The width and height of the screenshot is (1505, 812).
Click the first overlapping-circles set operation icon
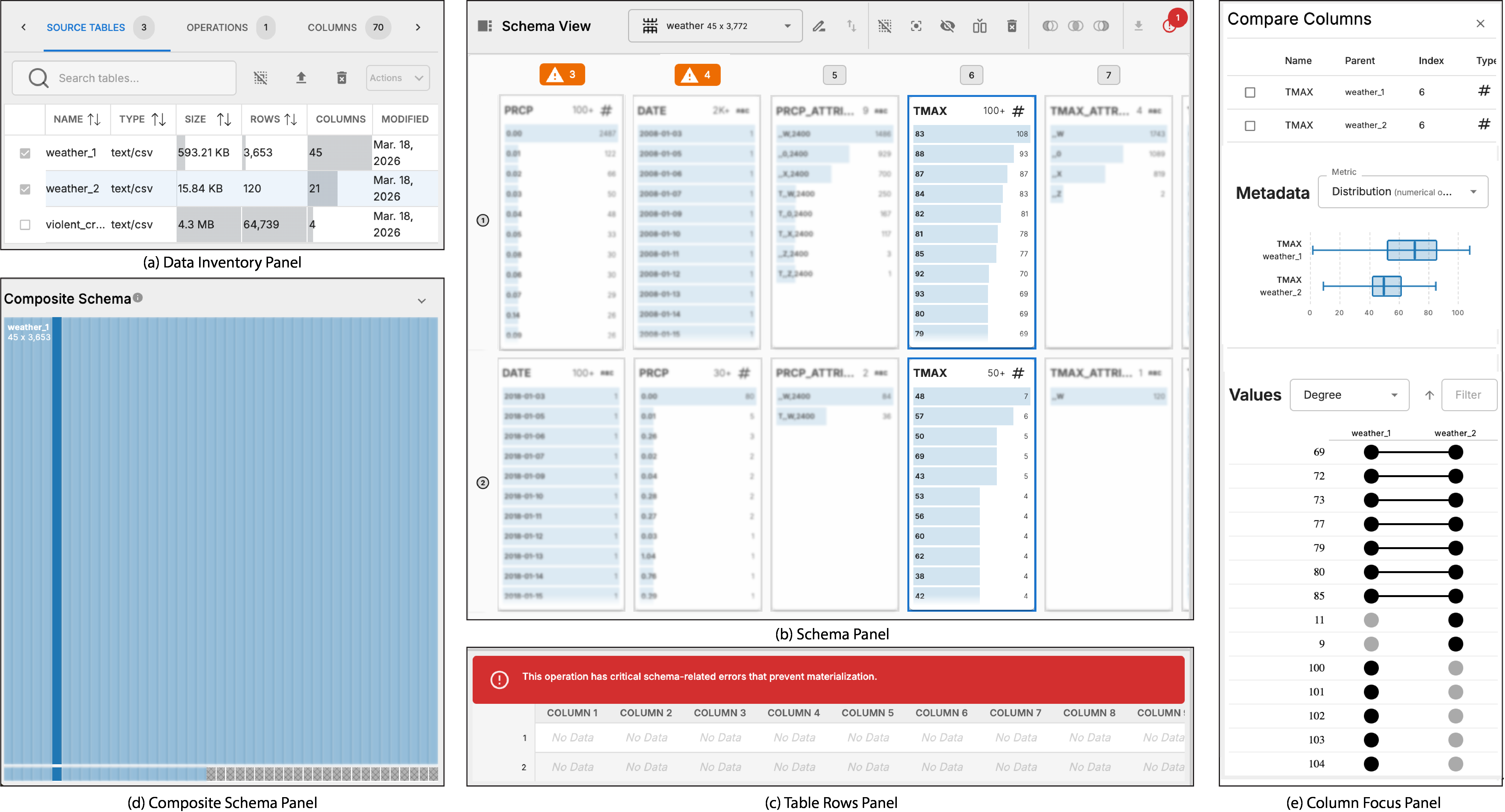[1050, 26]
